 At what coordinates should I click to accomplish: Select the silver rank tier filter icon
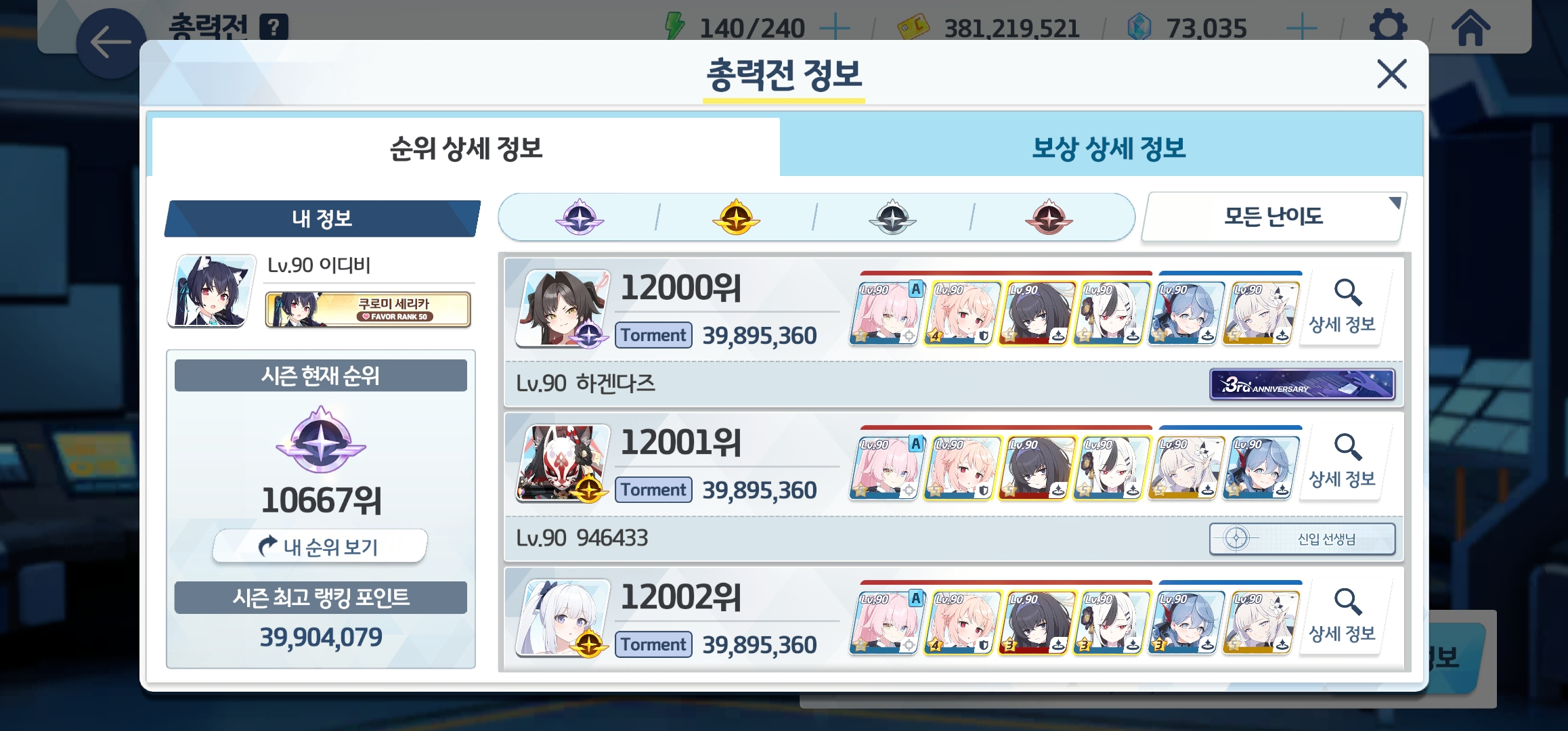pos(892,217)
